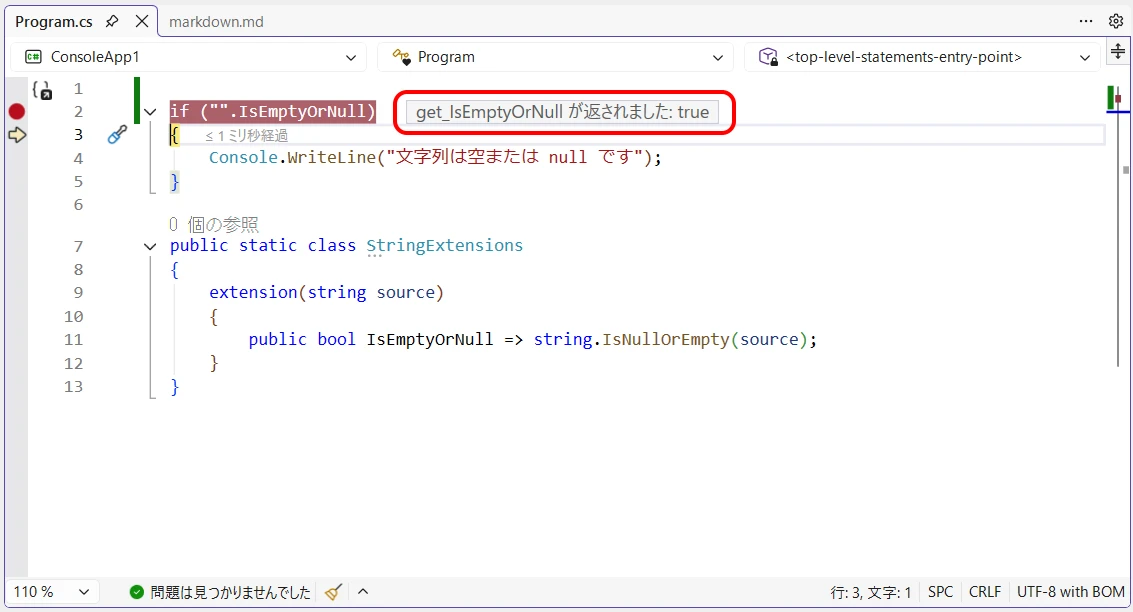Toggle pin on the Program.cs tab
This screenshot has height=612, width=1133.
coord(112,21)
